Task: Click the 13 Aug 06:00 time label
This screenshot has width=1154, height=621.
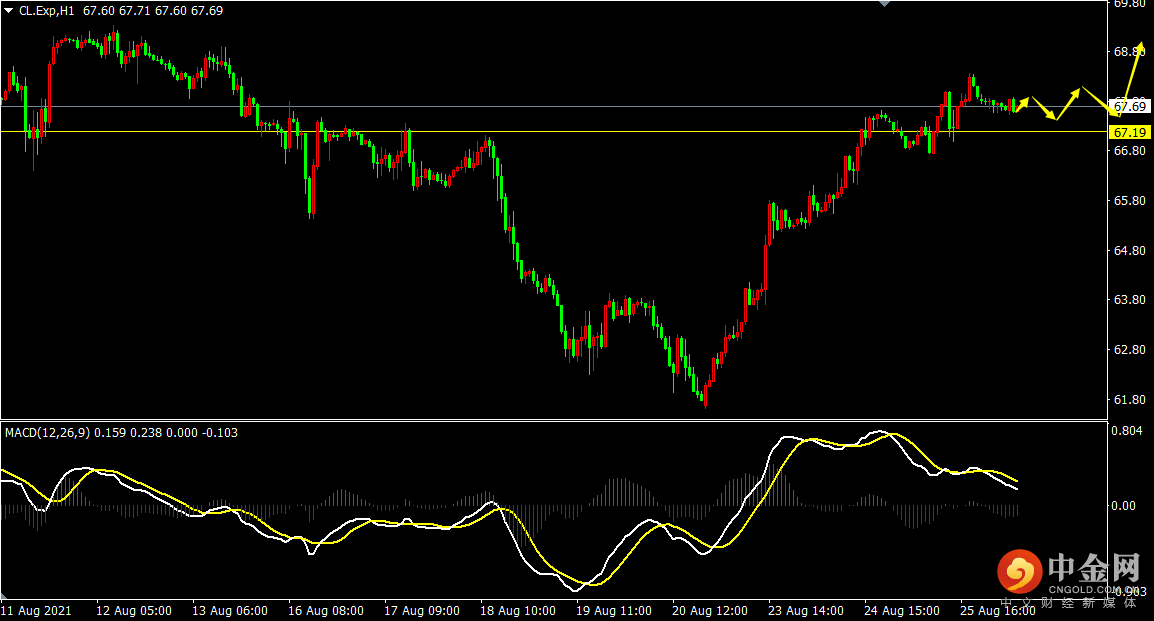Action: click(230, 611)
